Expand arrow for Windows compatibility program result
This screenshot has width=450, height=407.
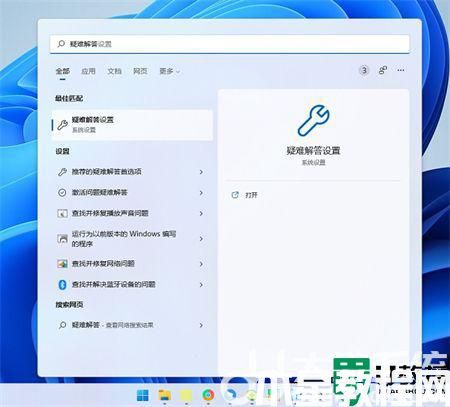[x=201, y=239]
